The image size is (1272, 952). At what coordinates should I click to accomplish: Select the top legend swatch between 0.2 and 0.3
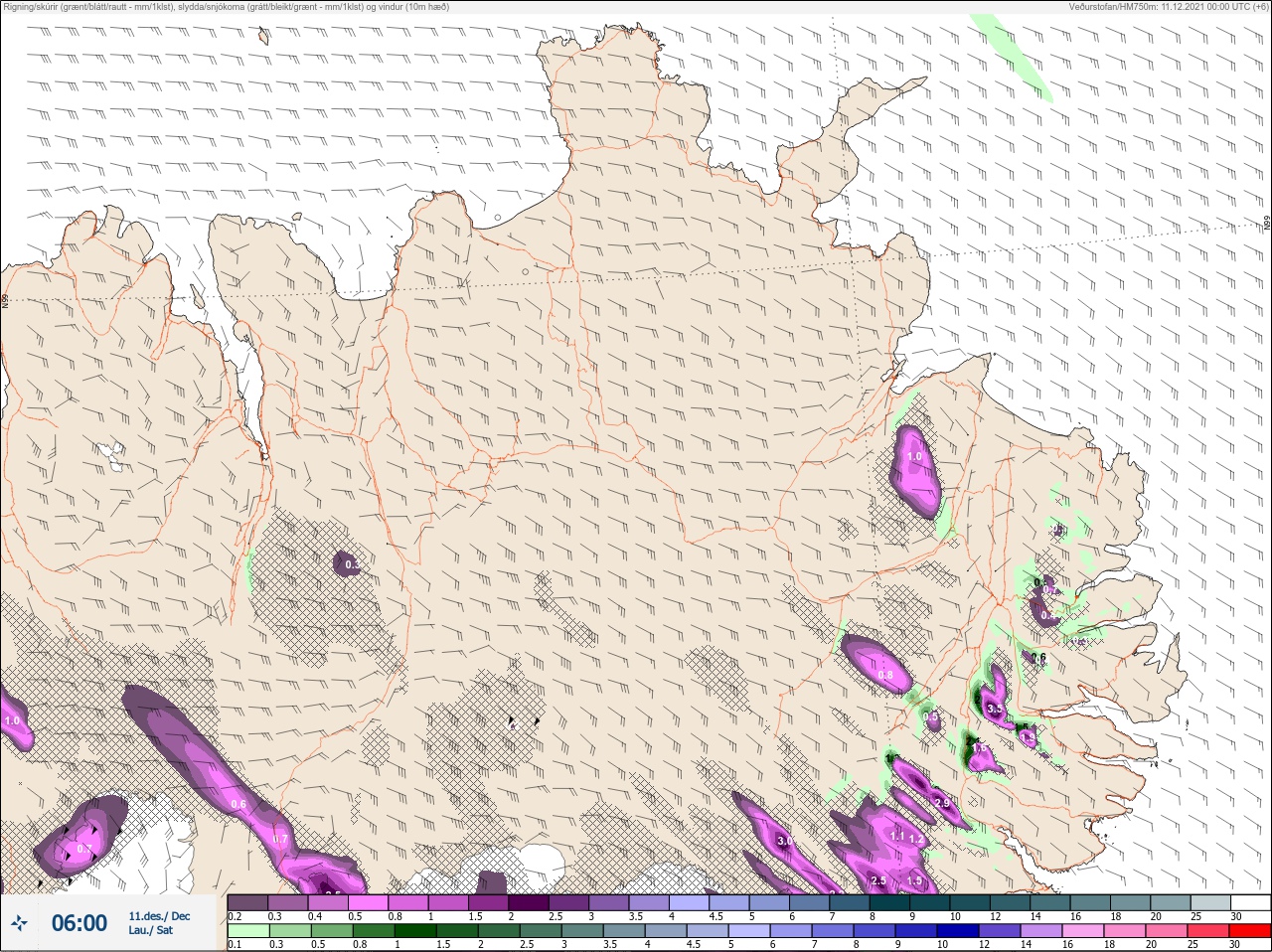point(248,902)
